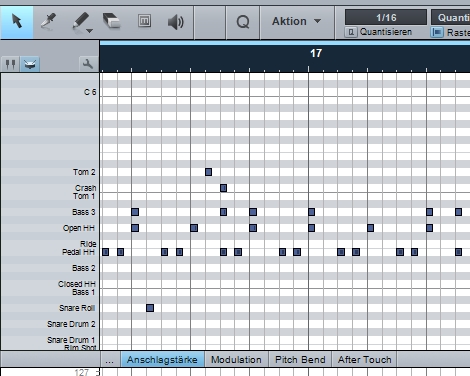Select the Snare Roll drum row label
This screenshot has width=470, height=376.
click(77, 308)
